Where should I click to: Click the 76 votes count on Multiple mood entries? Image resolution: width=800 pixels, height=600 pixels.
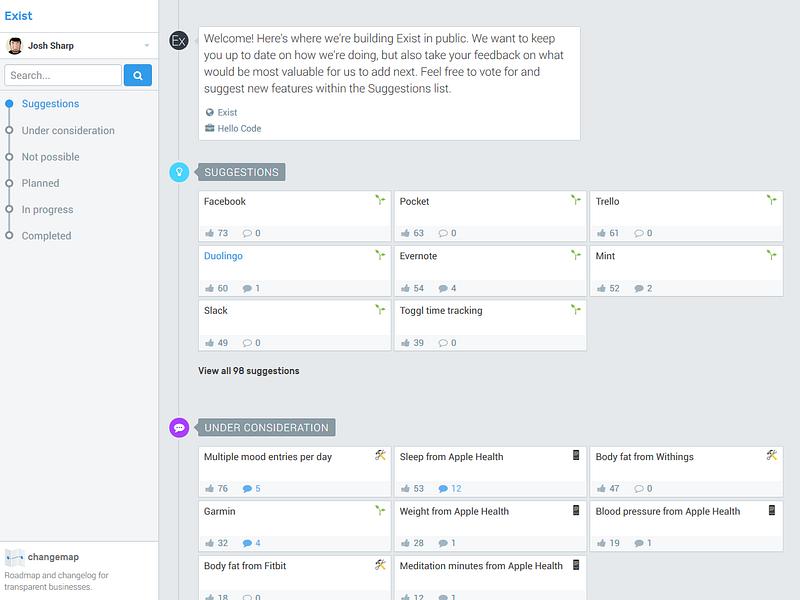pos(223,489)
